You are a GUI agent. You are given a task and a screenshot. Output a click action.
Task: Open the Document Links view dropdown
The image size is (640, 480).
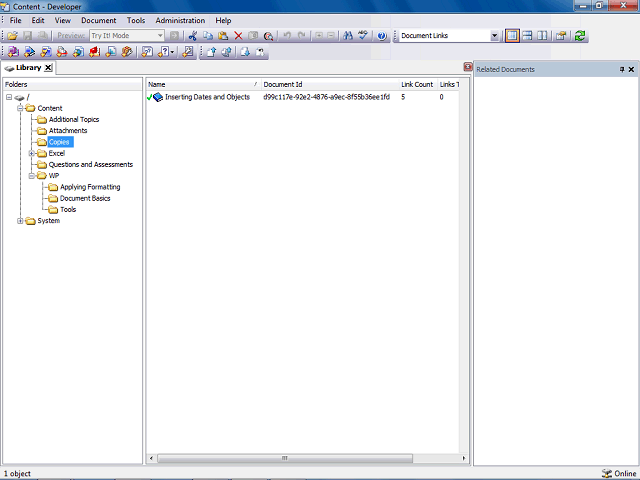494,36
